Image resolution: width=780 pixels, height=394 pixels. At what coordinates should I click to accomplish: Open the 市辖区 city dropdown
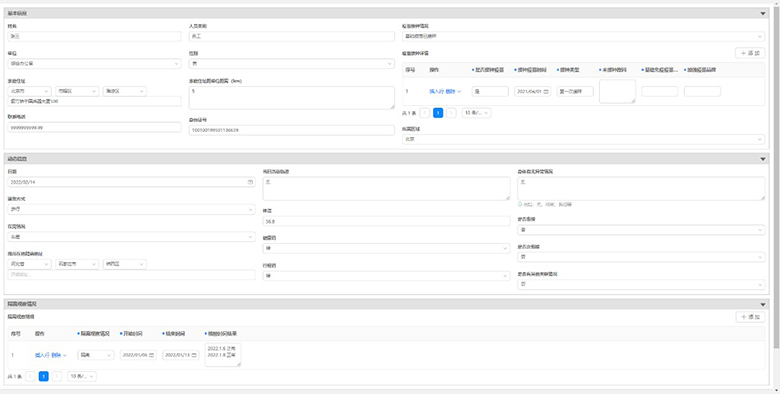pyautogui.click(x=77, y=92)
